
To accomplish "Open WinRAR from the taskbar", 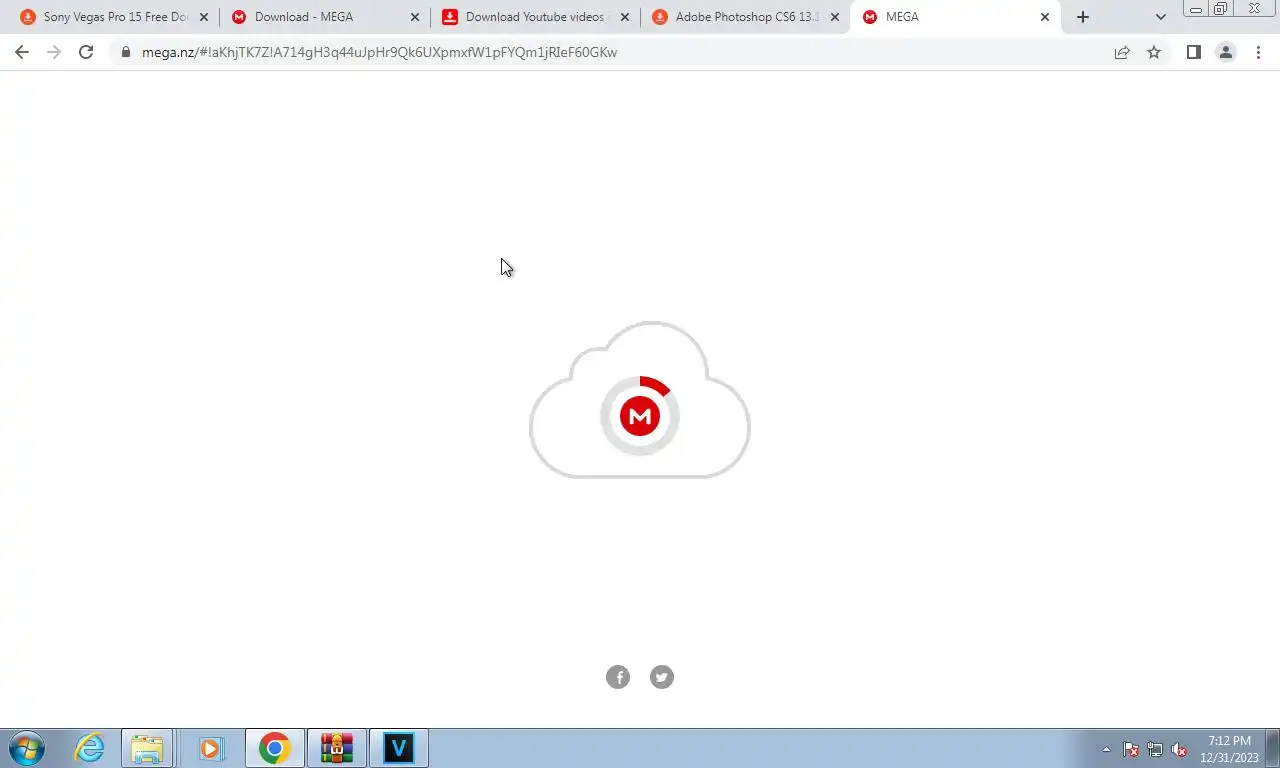I will point(337,748).
